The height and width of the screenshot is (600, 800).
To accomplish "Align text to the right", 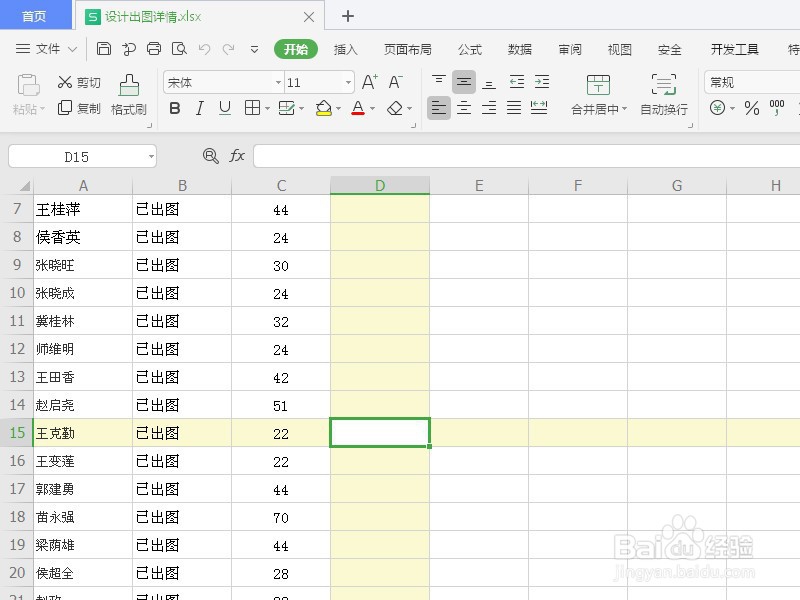I will pos(489,108).
